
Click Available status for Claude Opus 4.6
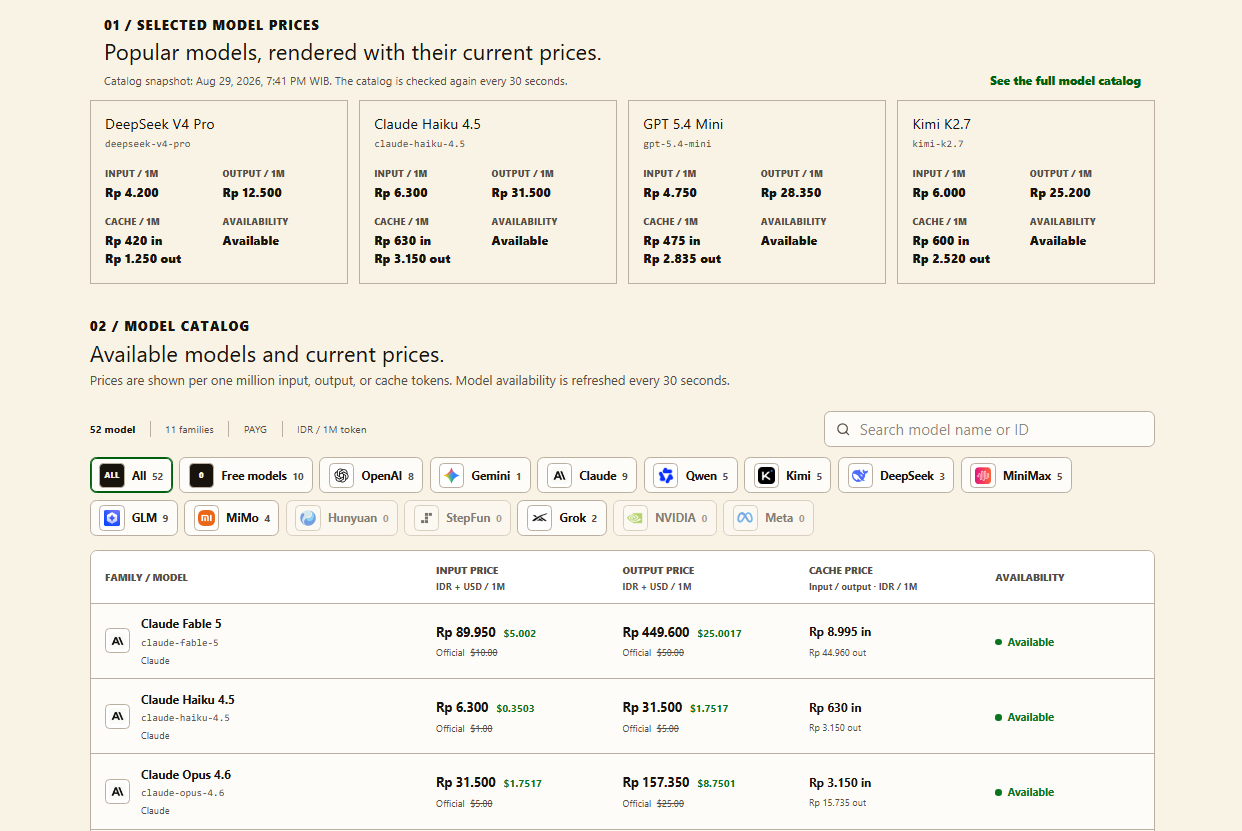pyautogui.click(x=1025, y=792)
